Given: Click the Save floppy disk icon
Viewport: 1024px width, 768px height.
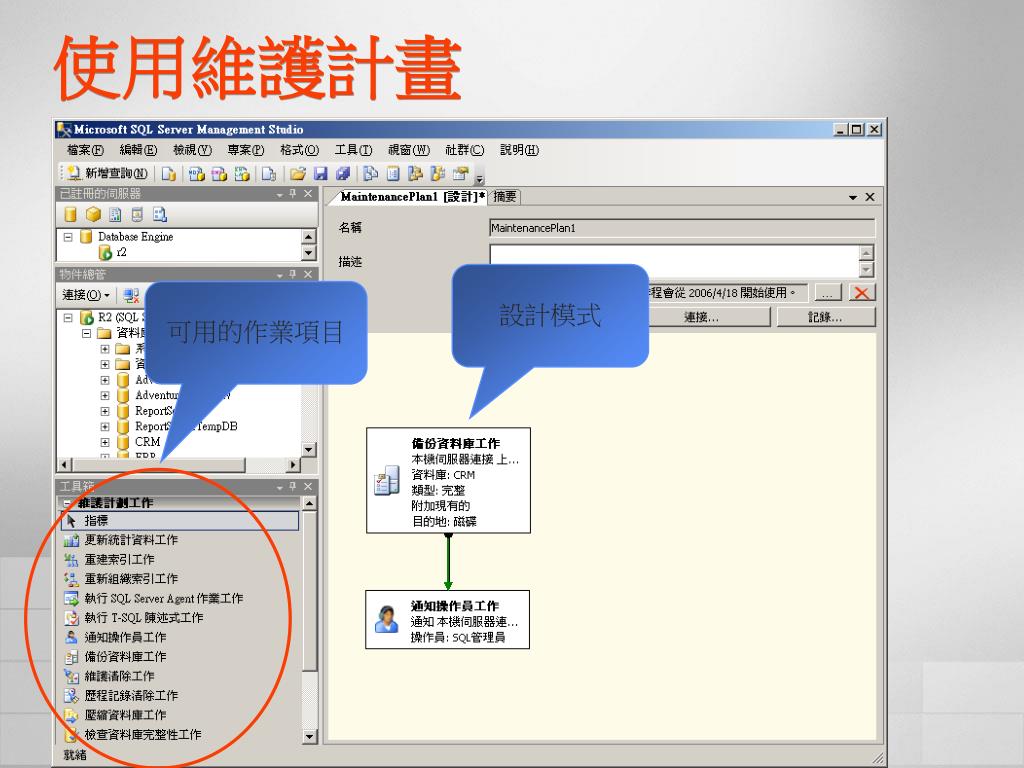Looking at the screenshot, I should (321, 174).
